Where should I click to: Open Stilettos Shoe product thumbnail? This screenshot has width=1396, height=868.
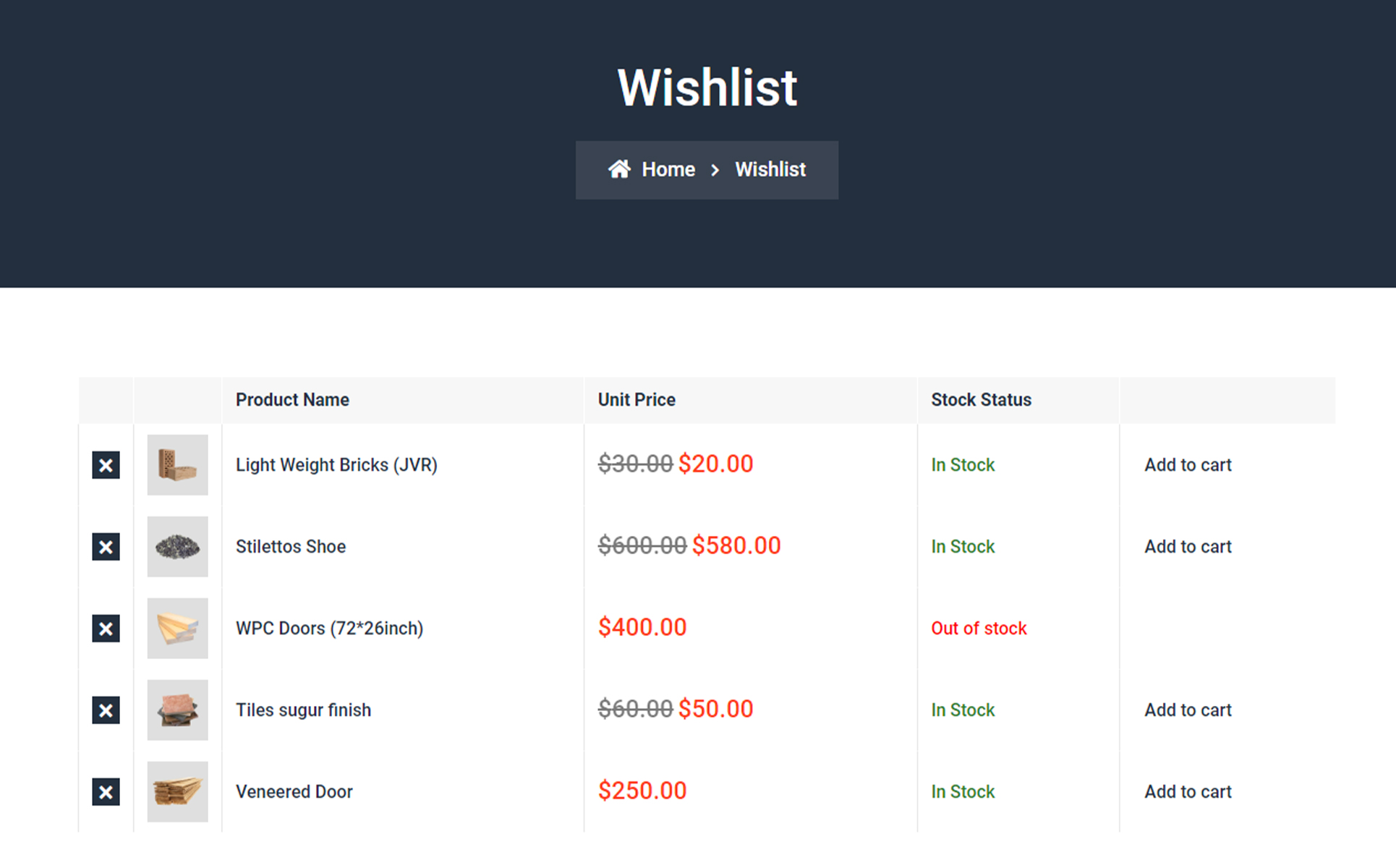177,547
